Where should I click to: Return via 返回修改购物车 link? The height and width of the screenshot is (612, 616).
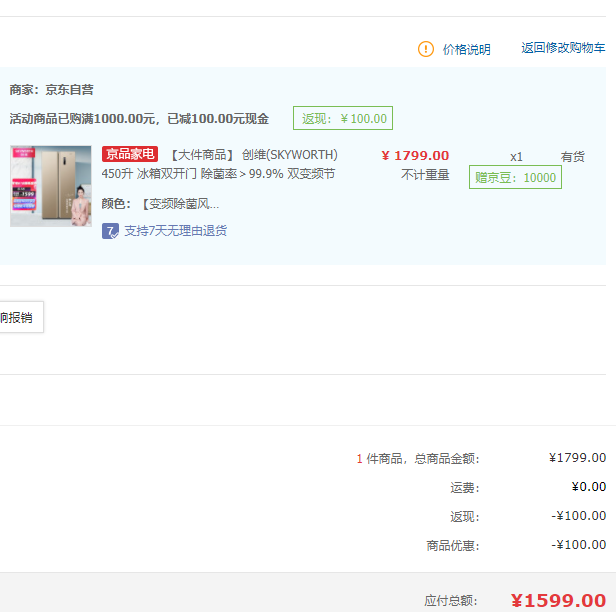(563, 48)
